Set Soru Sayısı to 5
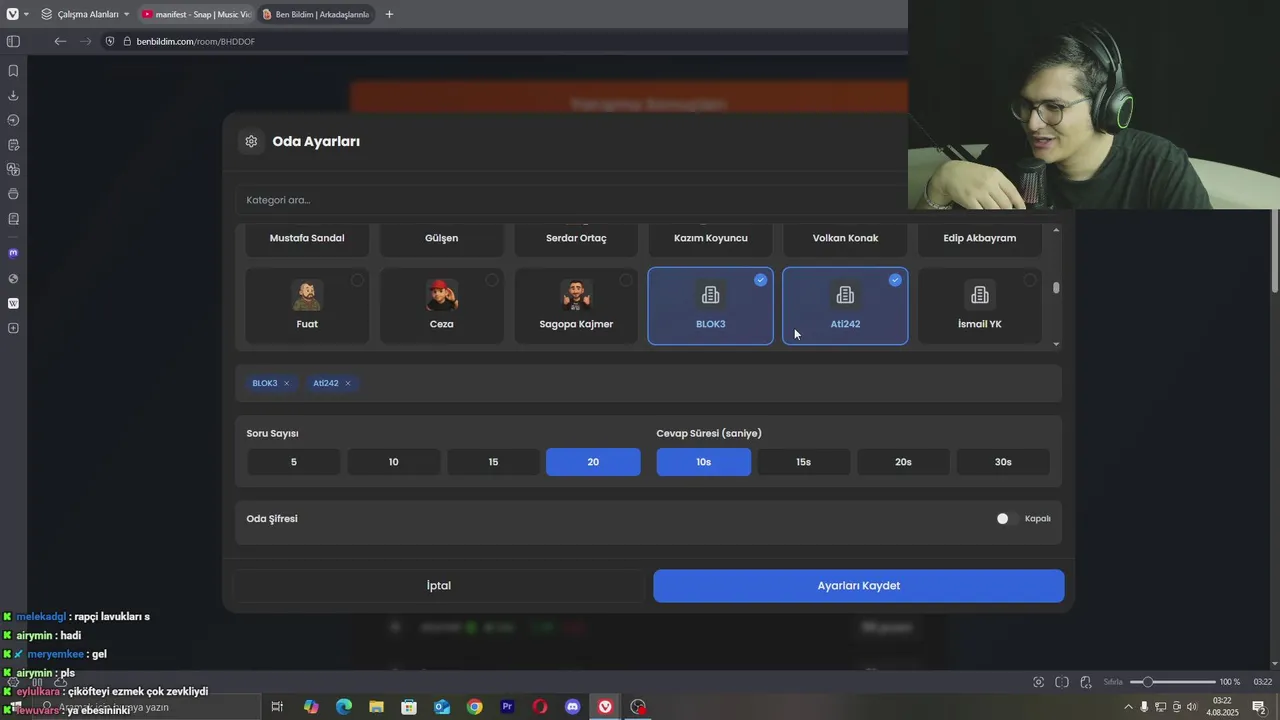 point(294,462)
